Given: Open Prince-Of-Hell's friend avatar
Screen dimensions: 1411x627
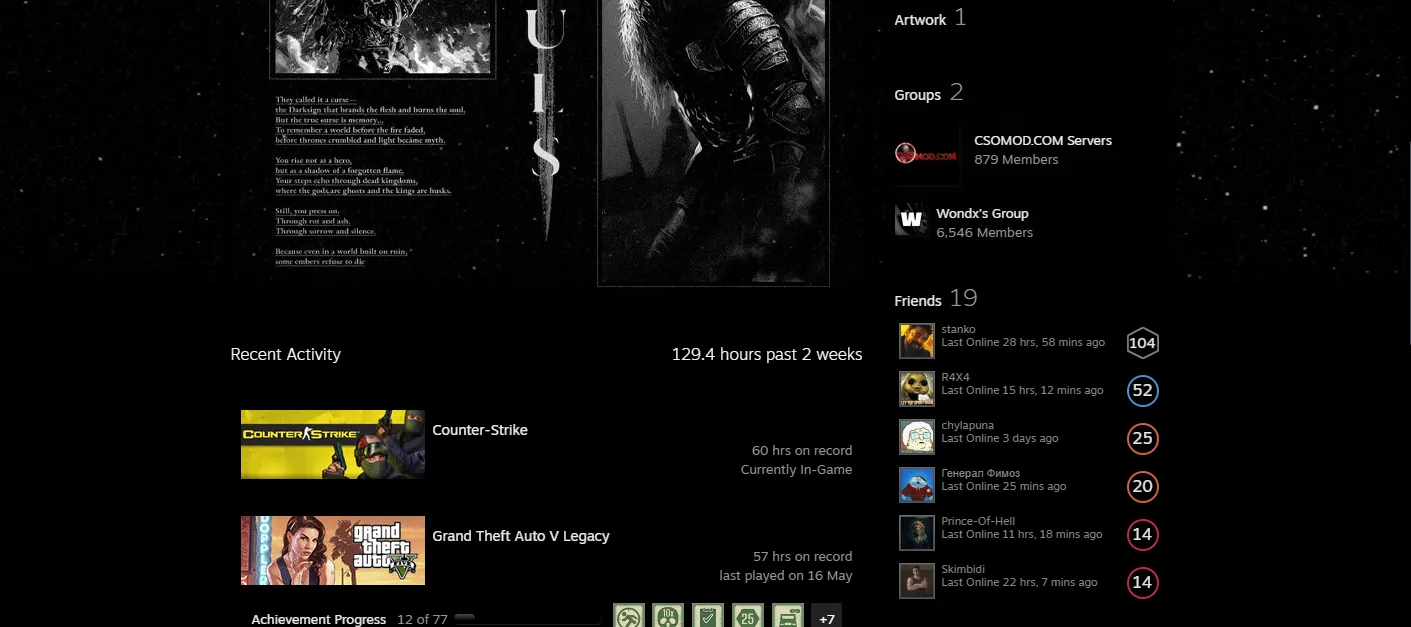Looking at the screenshot, I should pyautogui.click(x=917, y=533).
